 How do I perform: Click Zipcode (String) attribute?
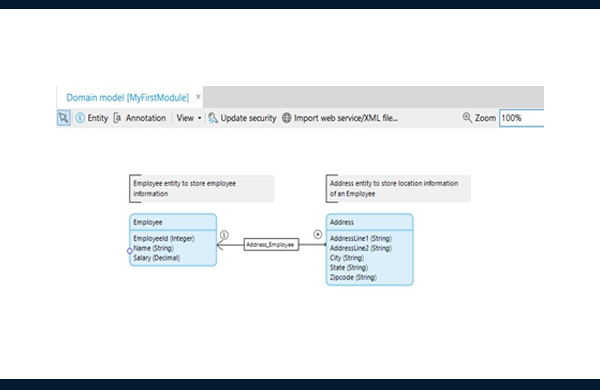[353, 277]
